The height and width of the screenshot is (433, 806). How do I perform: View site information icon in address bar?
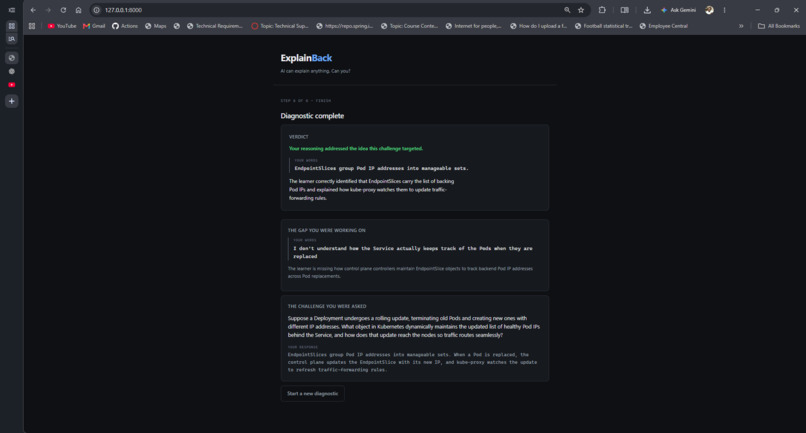point(97,10)
